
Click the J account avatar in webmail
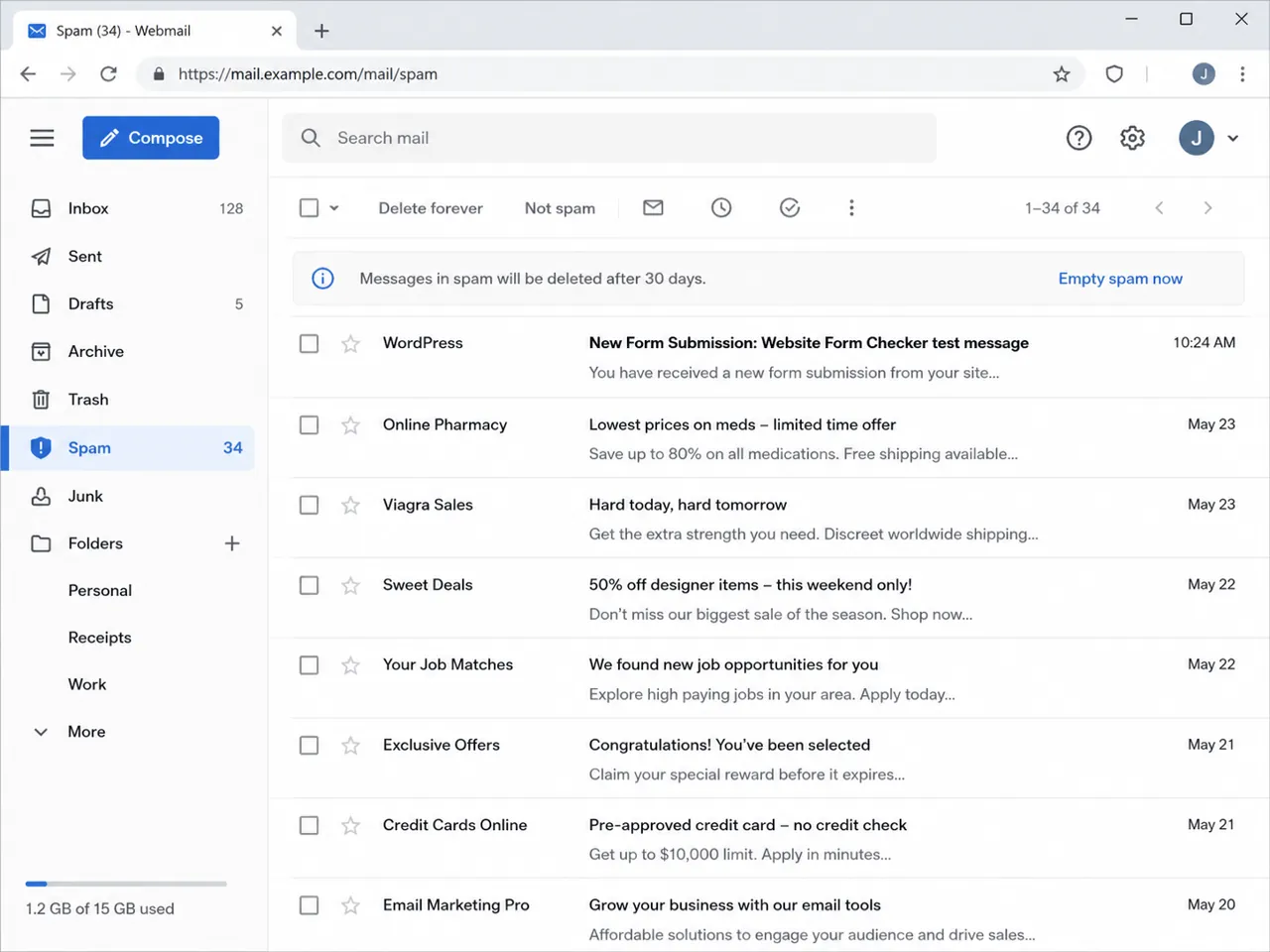click(x=1197, y=138)
